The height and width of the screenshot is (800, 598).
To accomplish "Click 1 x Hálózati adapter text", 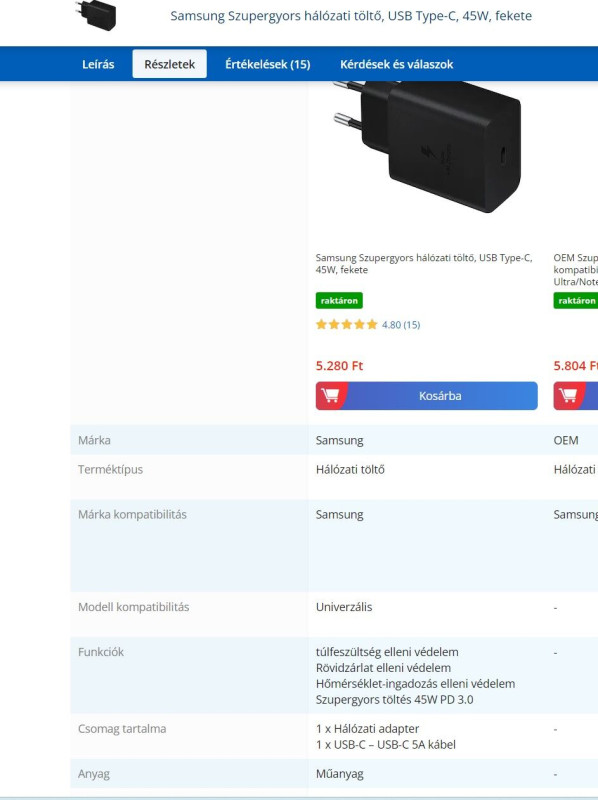I will point(367,729).
